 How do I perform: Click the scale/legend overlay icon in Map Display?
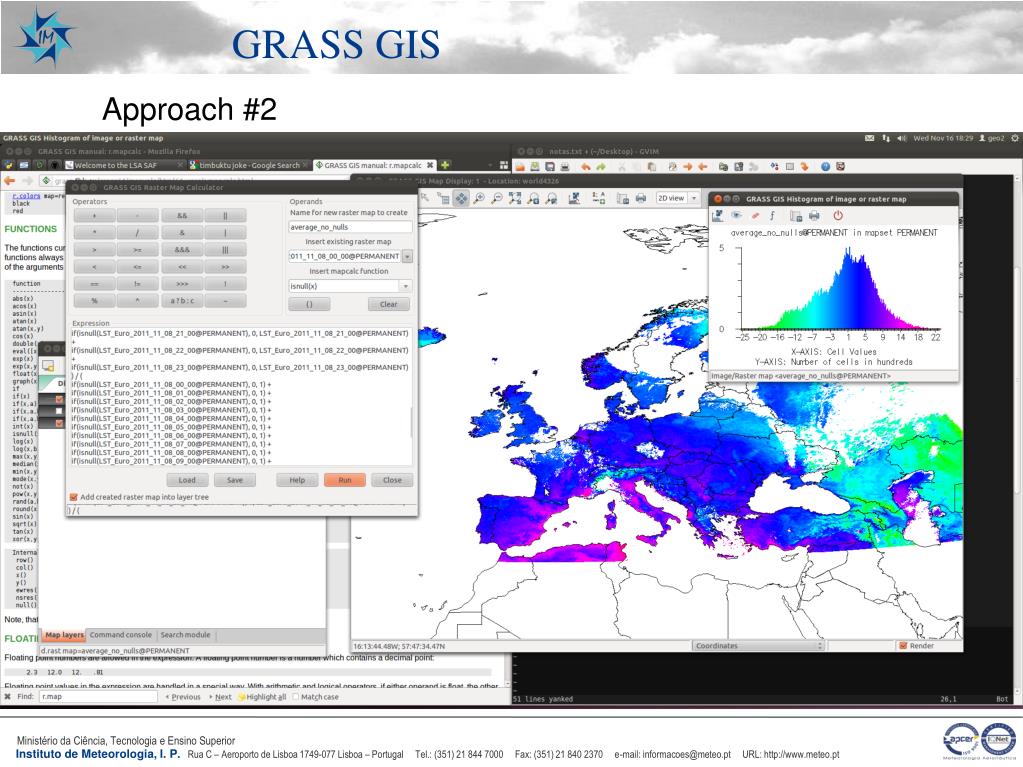point(598,198)
